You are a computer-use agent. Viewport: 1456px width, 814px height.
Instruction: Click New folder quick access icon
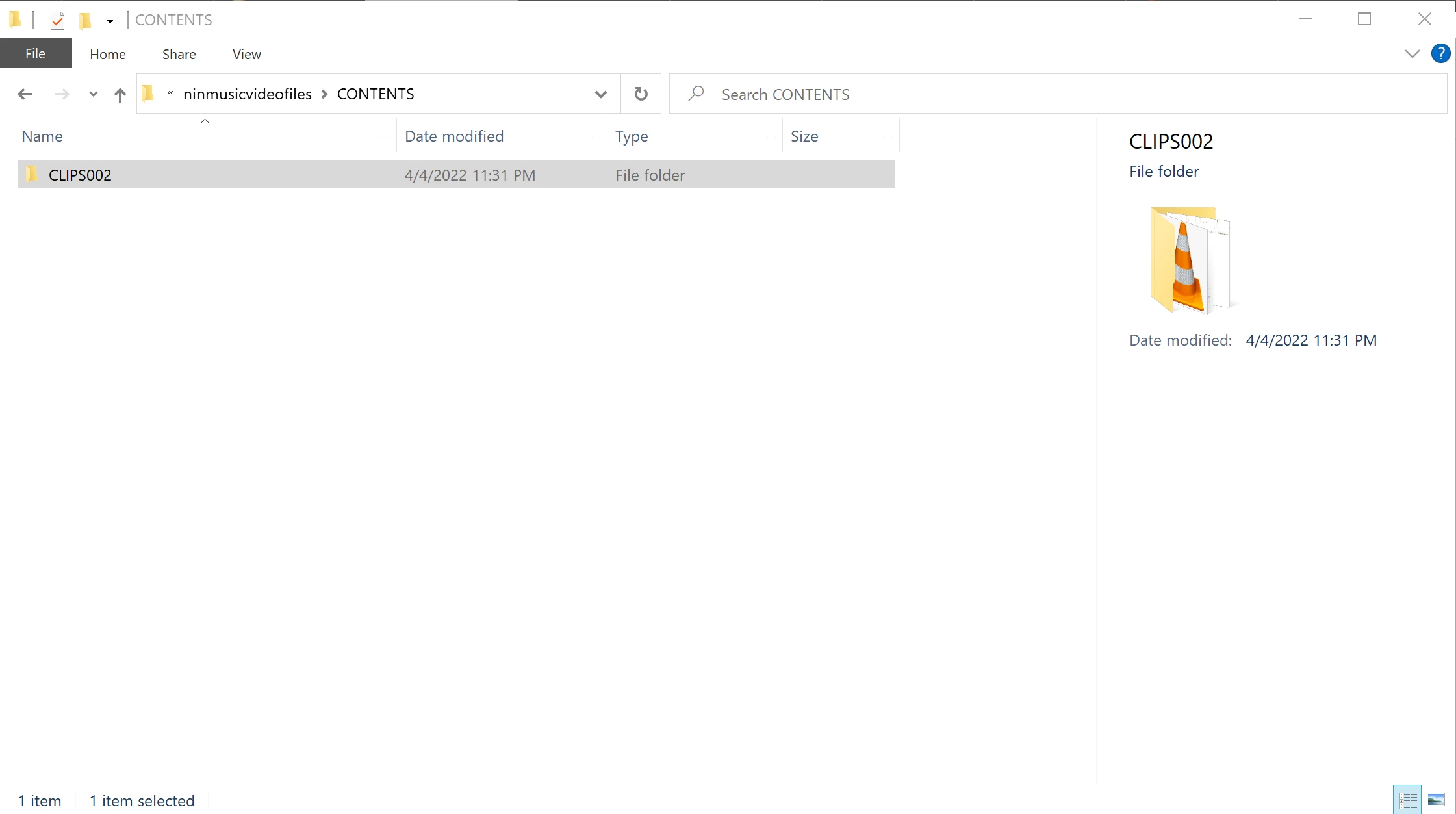click(84, 20)
